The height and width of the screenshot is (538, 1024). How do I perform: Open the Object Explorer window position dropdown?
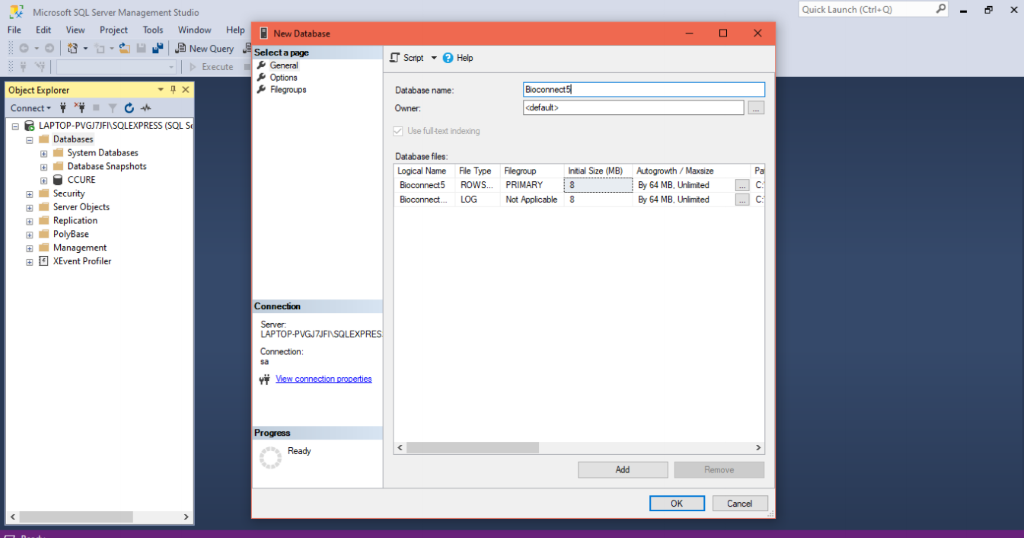[x=161, y=89]
